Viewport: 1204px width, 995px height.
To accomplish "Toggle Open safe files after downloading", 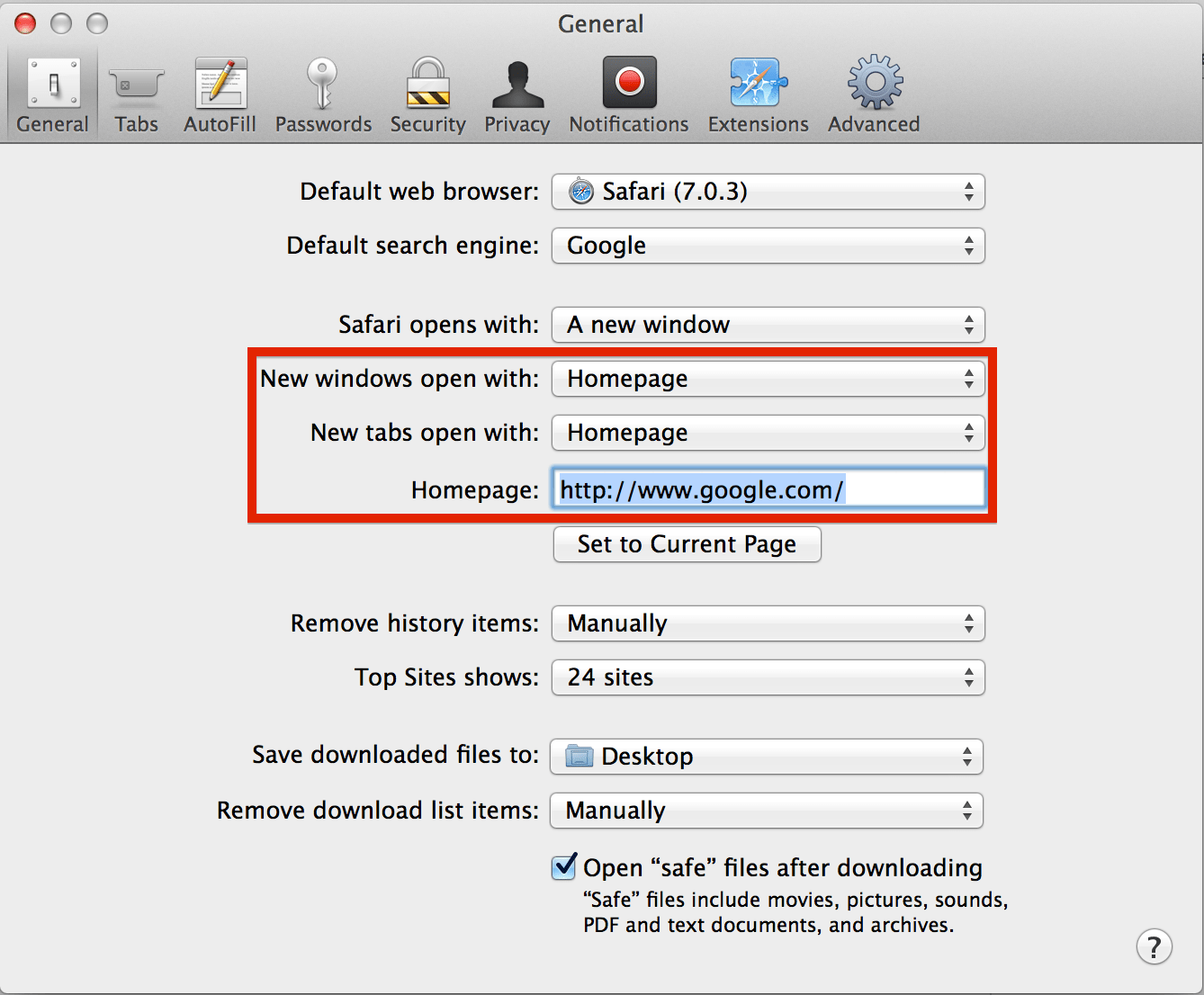I will (x=564, y=867).
